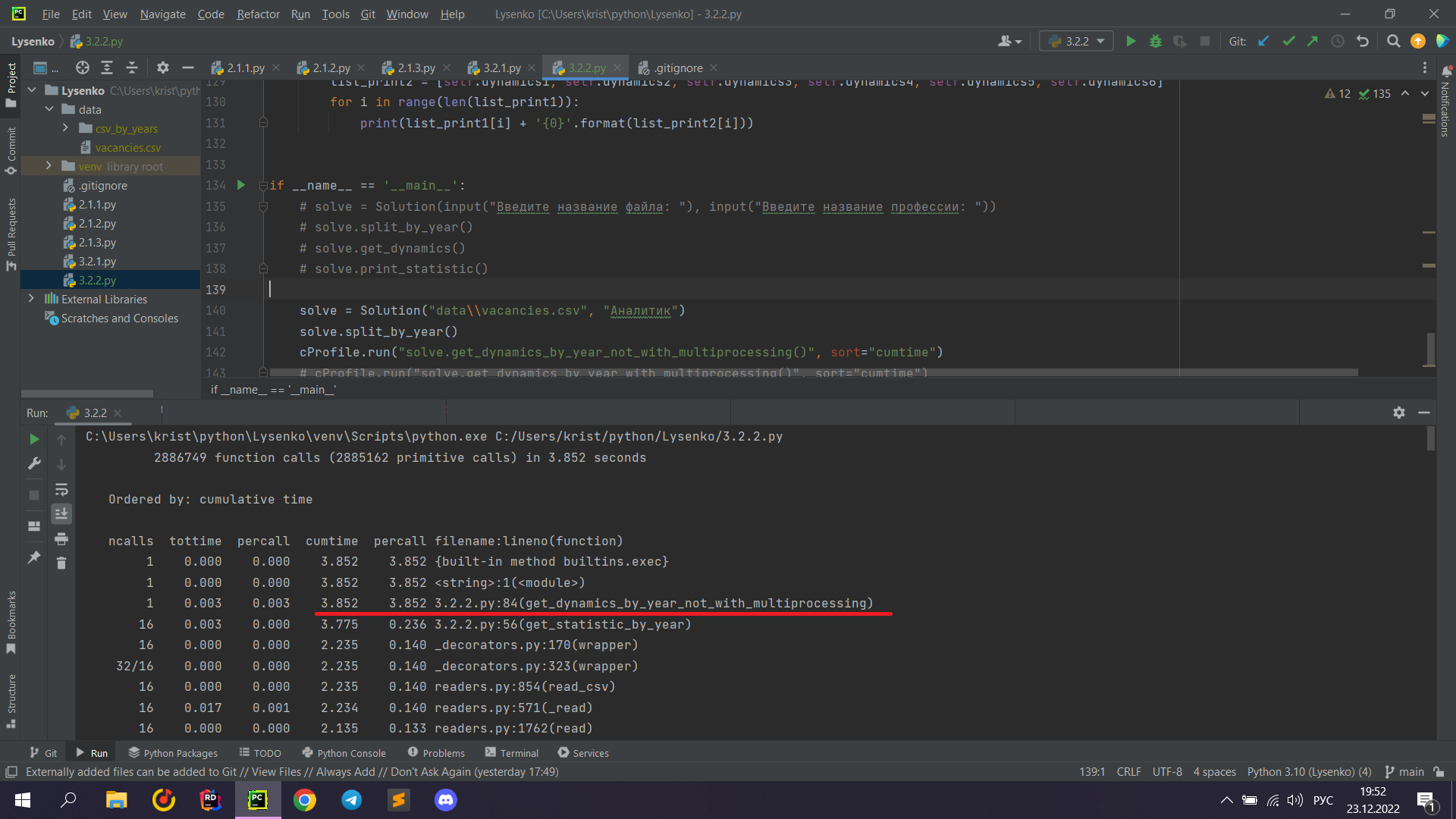Image resolution: width=1456 pixels, height=819 pixels.
Task: Toggle pin tab in Run panel
Action: 34,557
